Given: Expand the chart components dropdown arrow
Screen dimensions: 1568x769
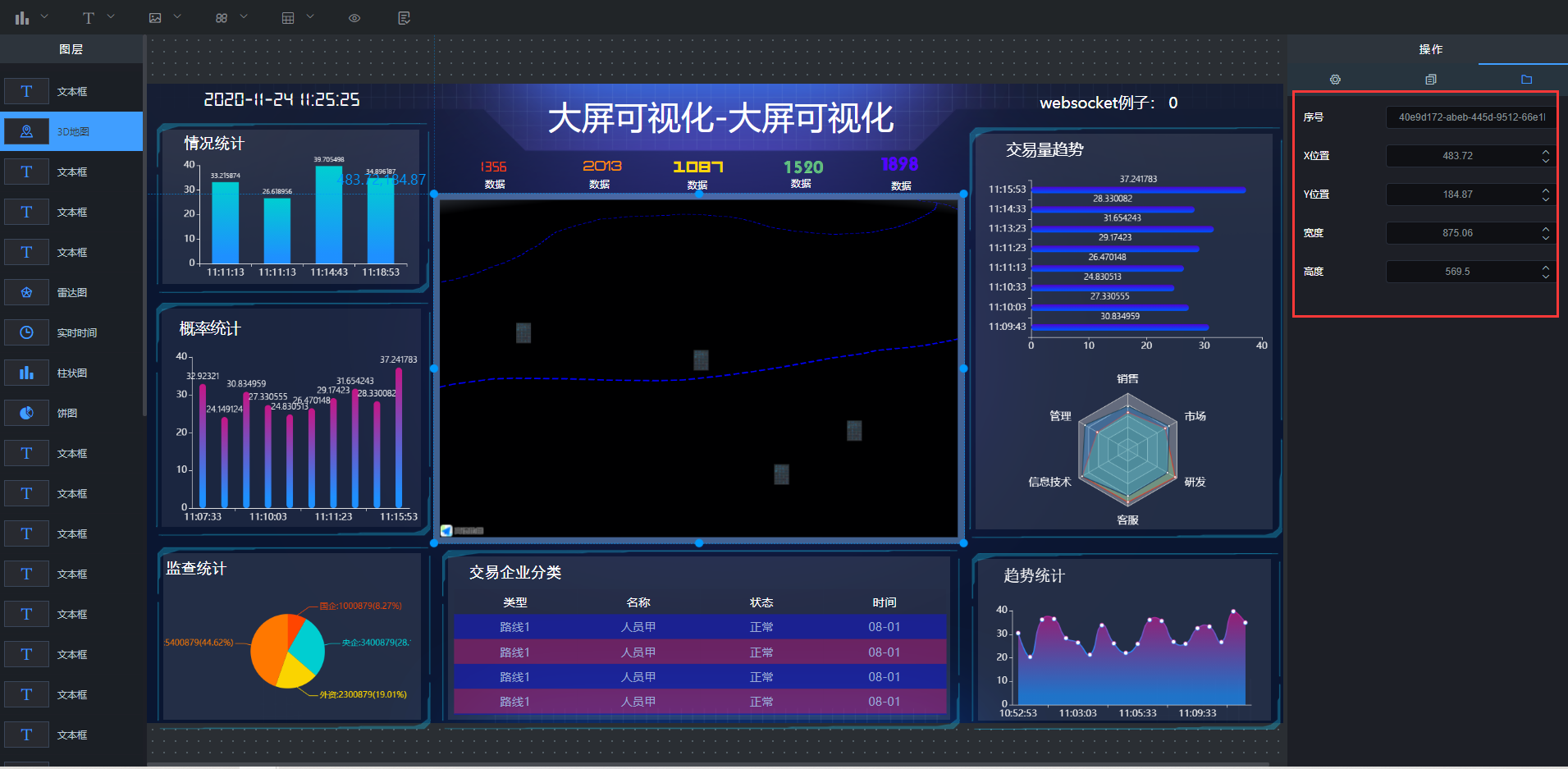Looking at the screenshot, I should click(45, 16).
